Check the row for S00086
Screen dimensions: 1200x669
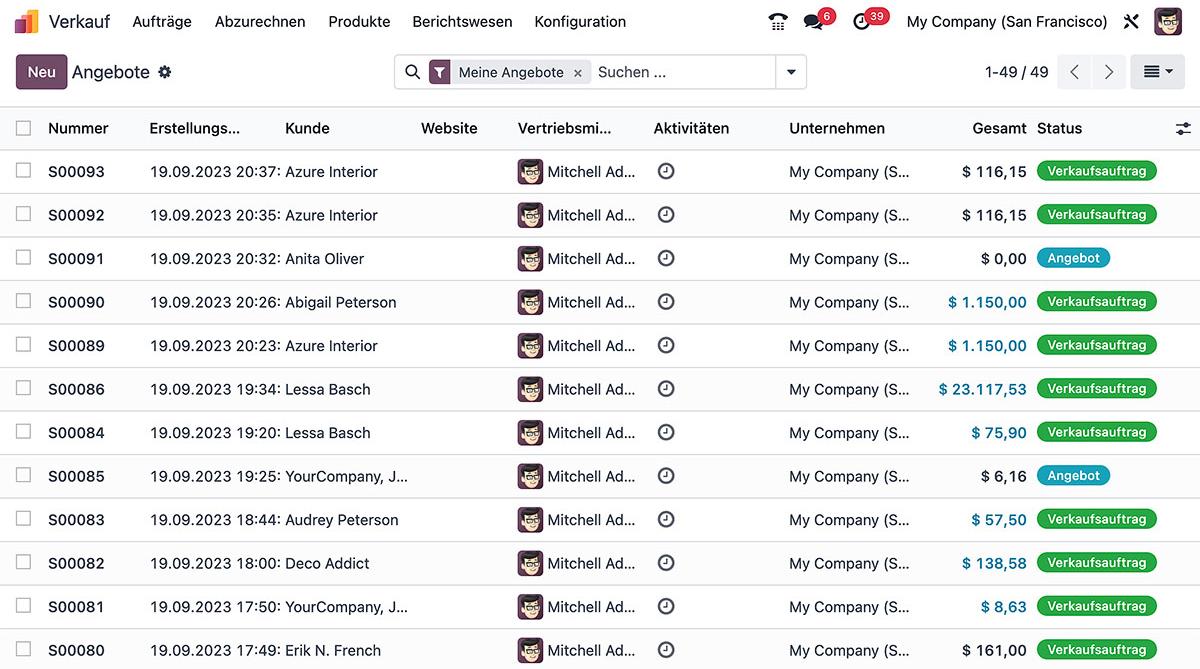pyautogui.click(x=24, y=389)
